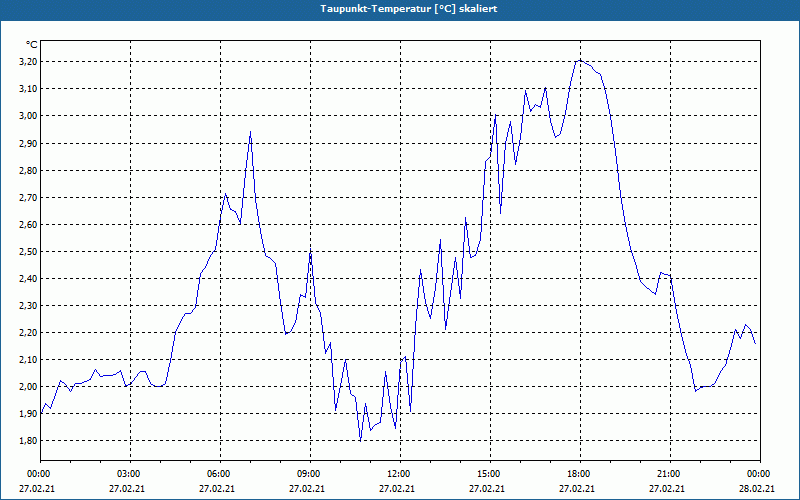Viewport: 800px width, 500px height.
Task: Select the 1,90 y-axis label
Action: 28,414
